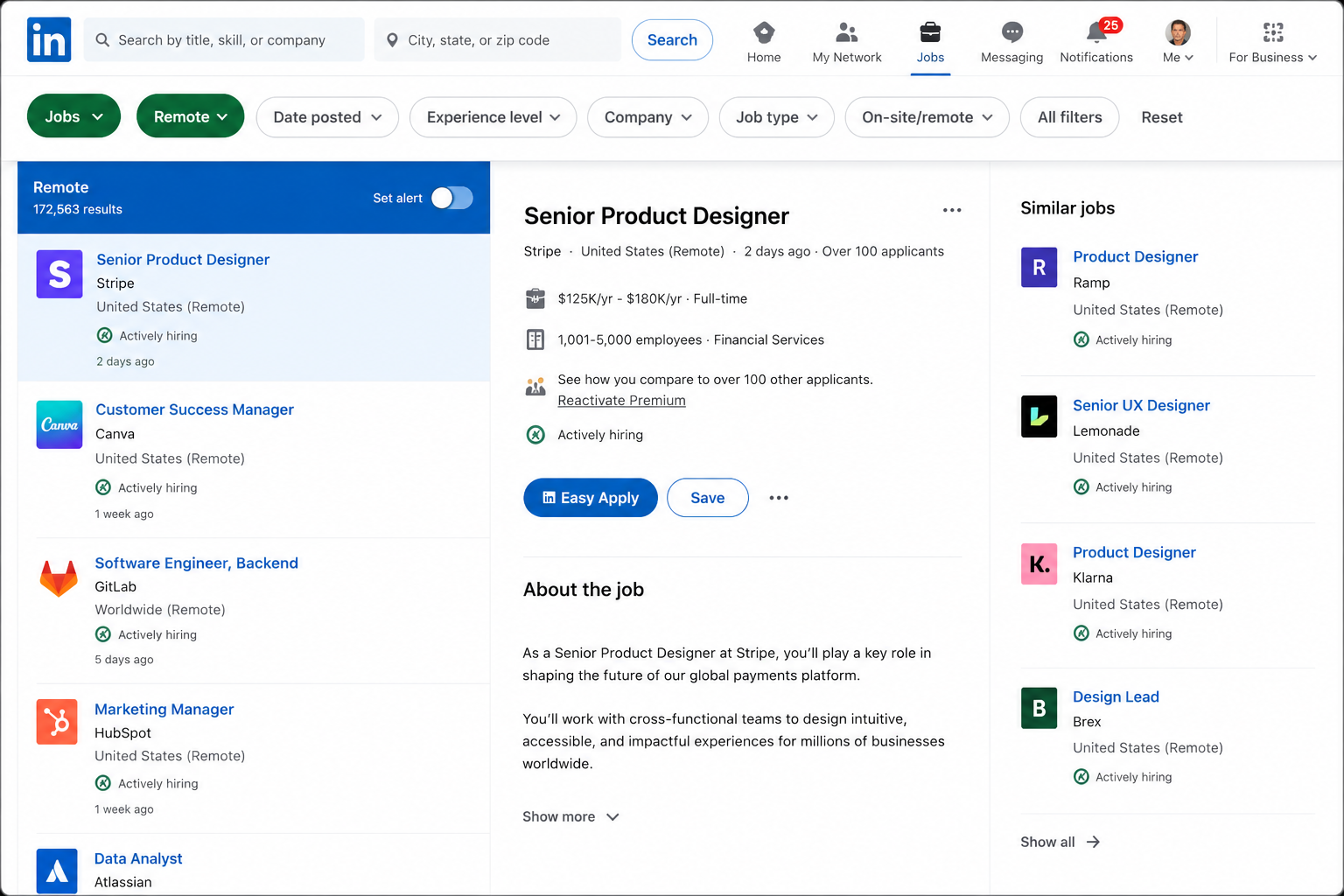Expand Show more in About the job
This screenshot has height=896, width=1344.
coord(570,816)
